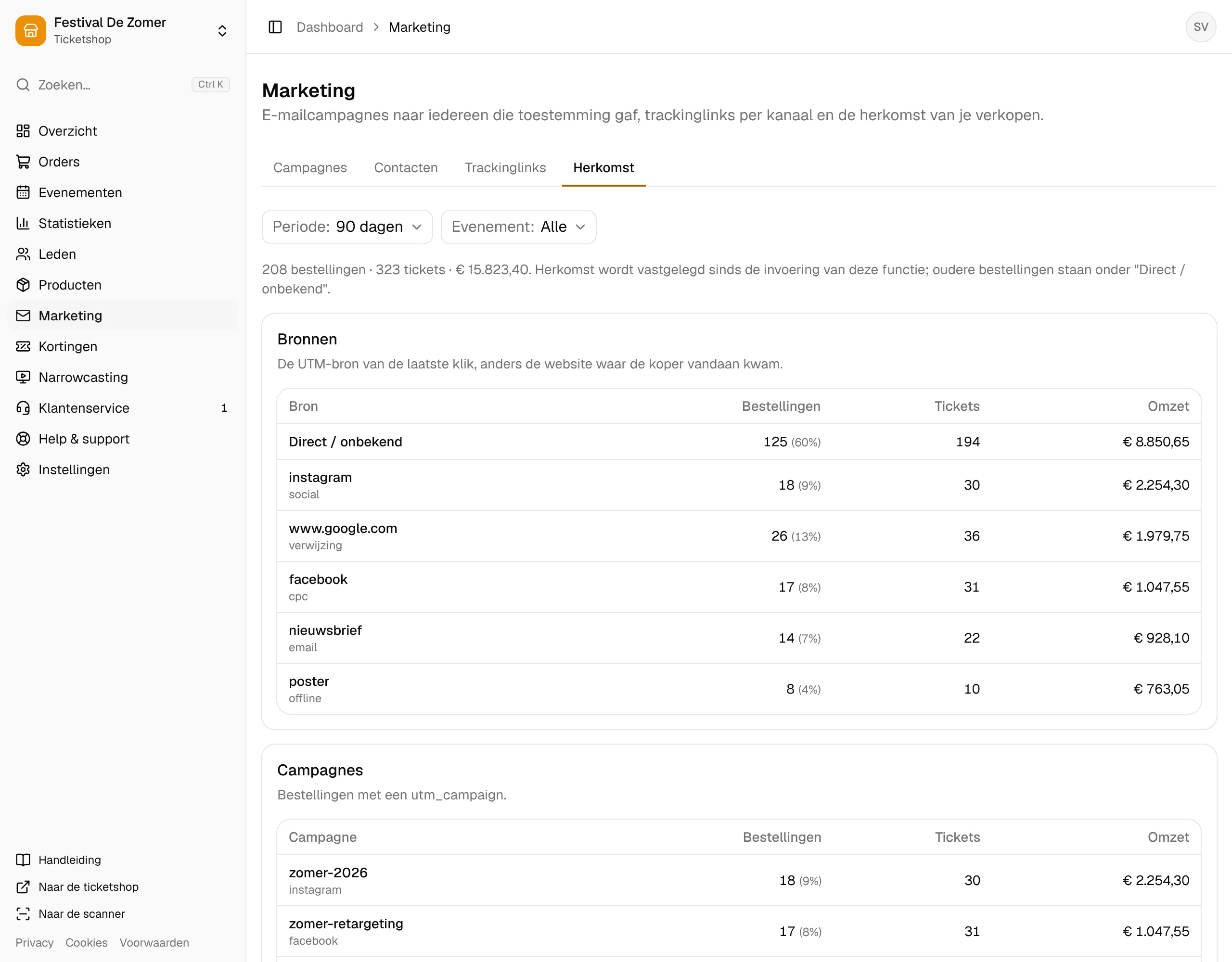Click the Direct / onbekend source row

coord(739,442)
